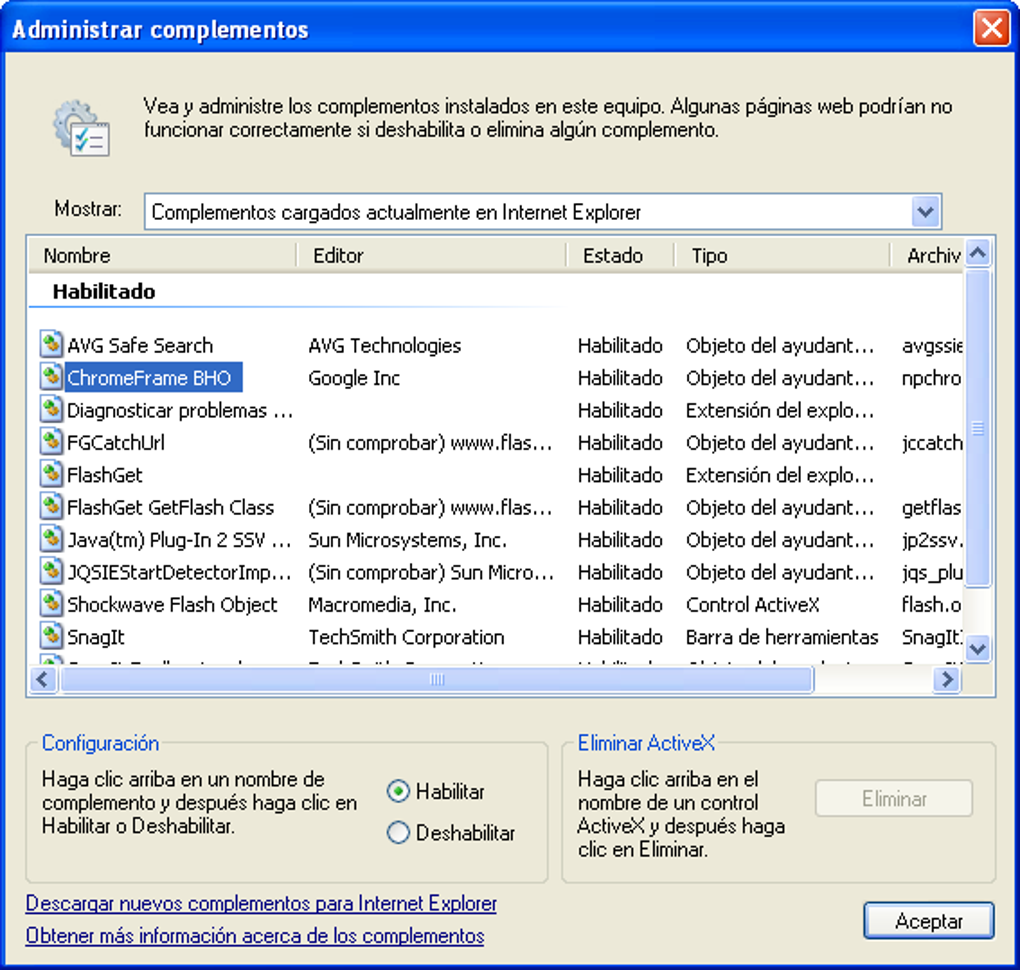Select the Diagnosticar problemas entry
Screen dimensions: 1020x970
[x=180, y=410]
